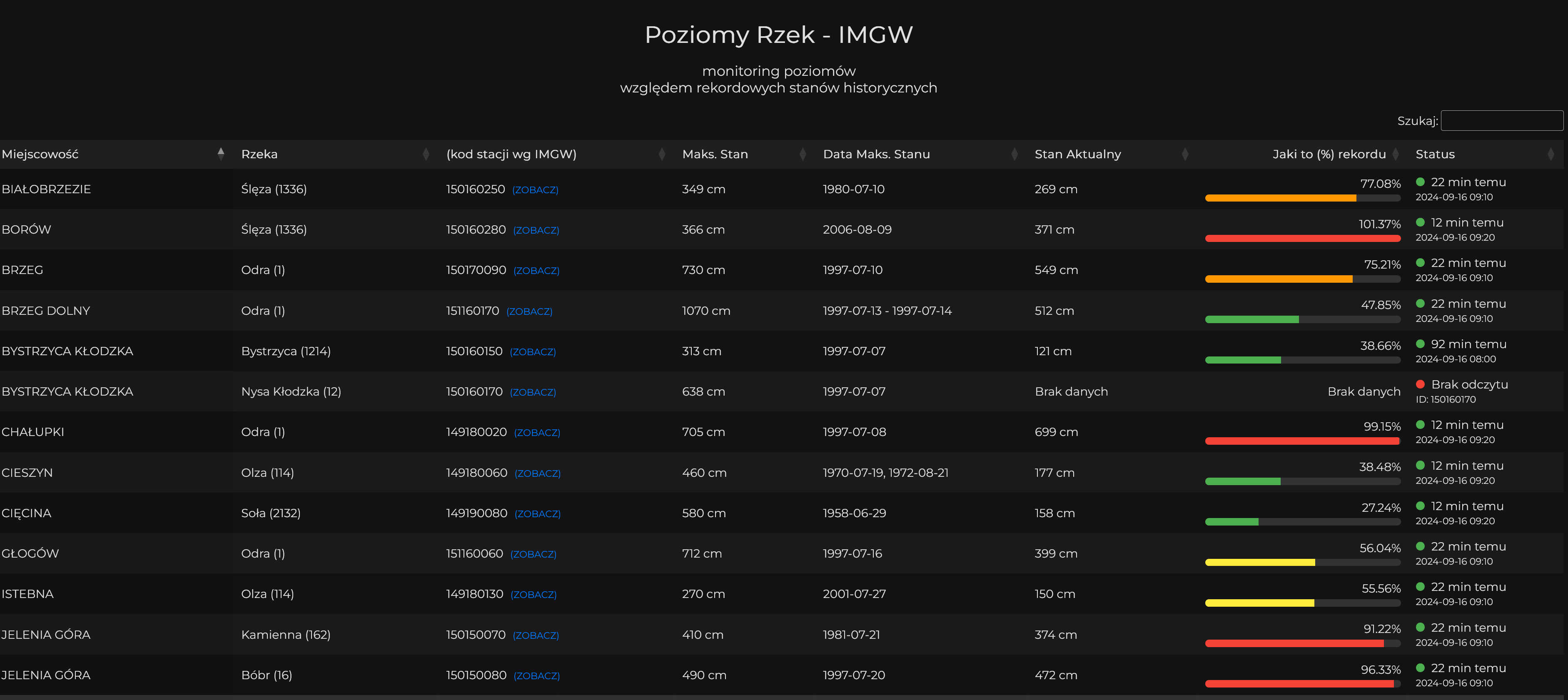Click the red 101.37% progress bar

[x=1303, y=239]
